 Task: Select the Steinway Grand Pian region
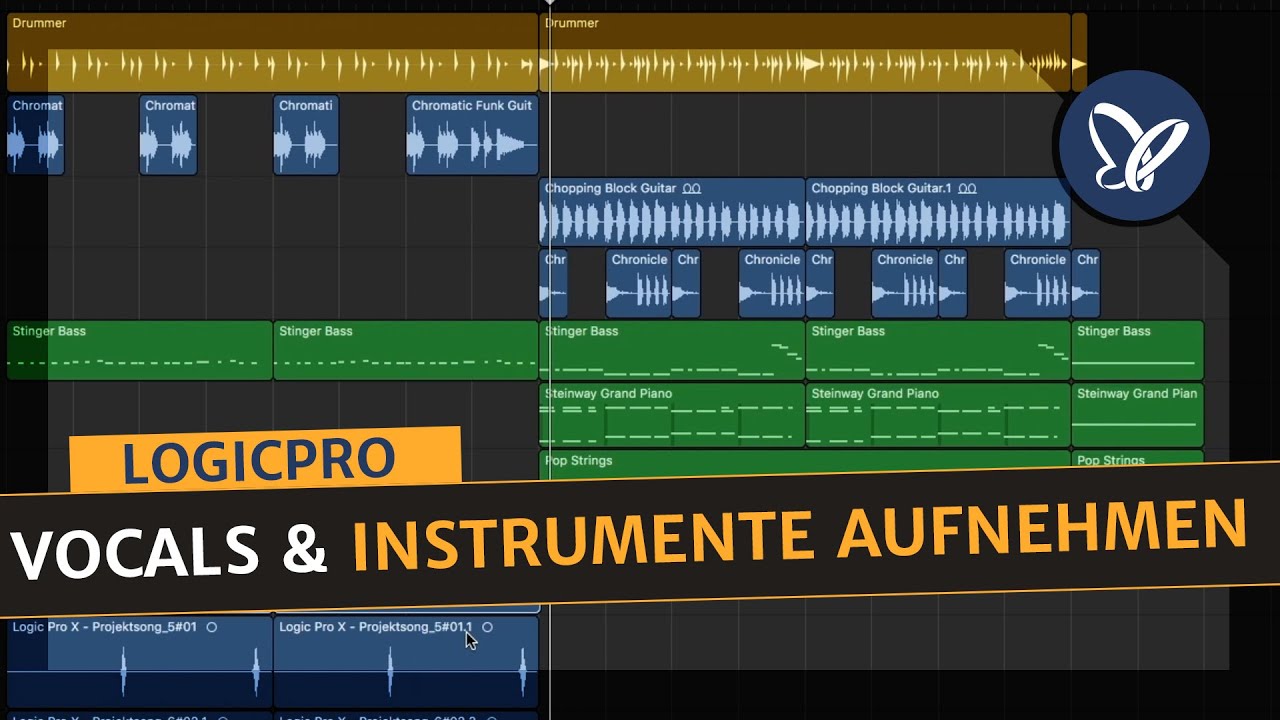point(1137,415)
